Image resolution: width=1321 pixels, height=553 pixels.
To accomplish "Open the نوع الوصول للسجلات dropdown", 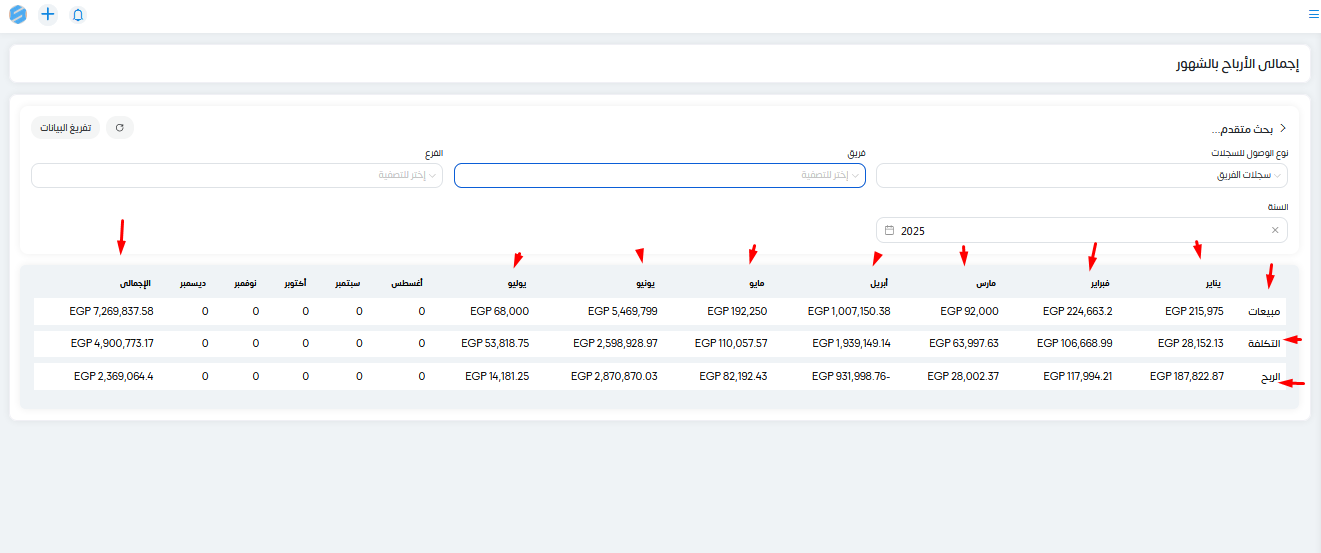I will coord(1082,175).
